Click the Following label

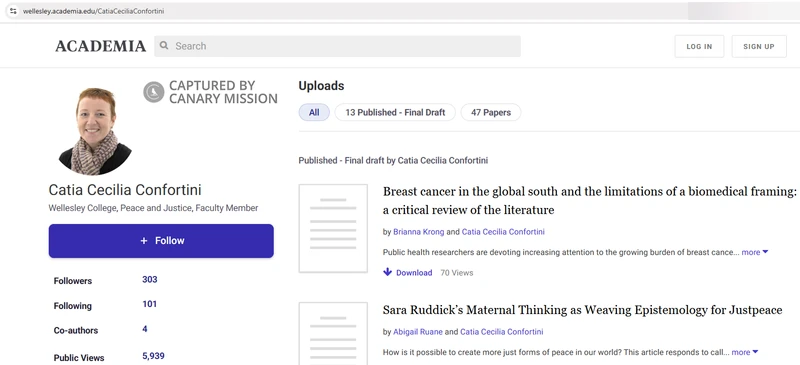(72, 306)
